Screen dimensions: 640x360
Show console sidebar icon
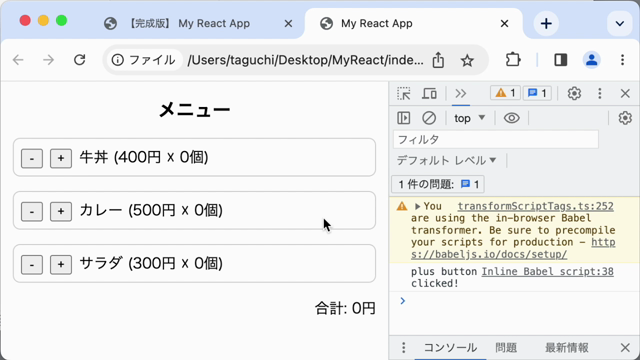point(404,118)
